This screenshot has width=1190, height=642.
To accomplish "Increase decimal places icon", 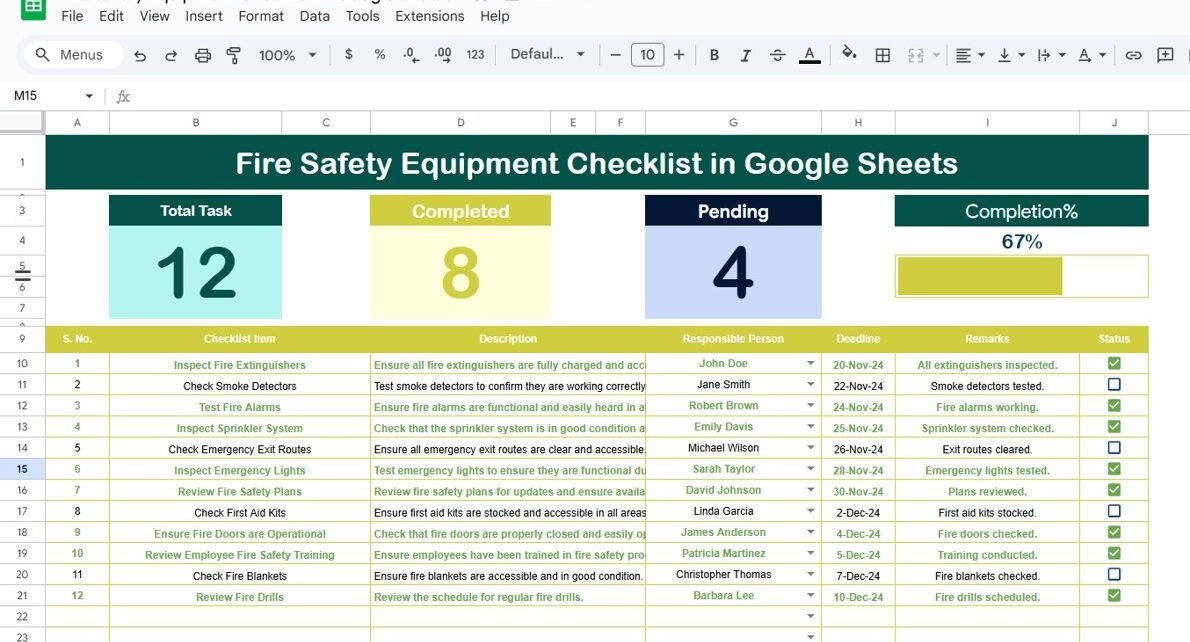I will (442, 55).
